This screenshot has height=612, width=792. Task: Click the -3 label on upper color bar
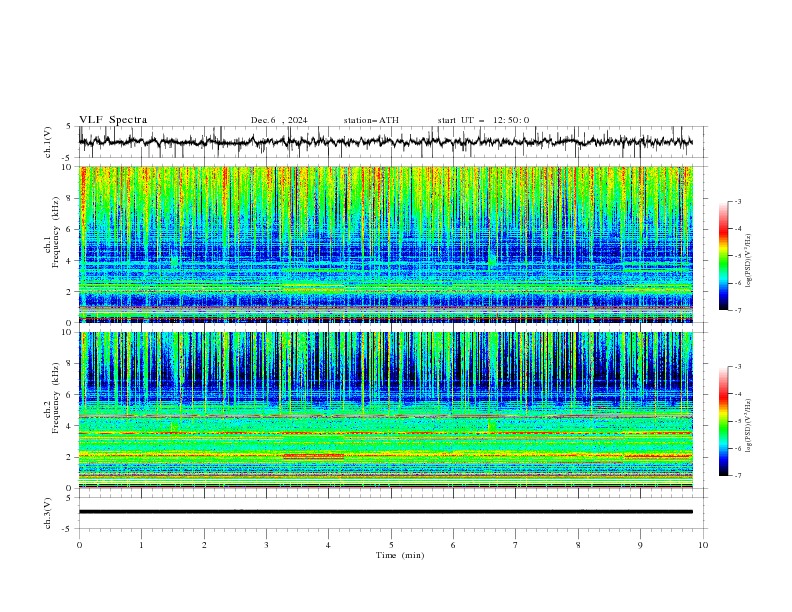pyautogui.click(x=738, y=201)
